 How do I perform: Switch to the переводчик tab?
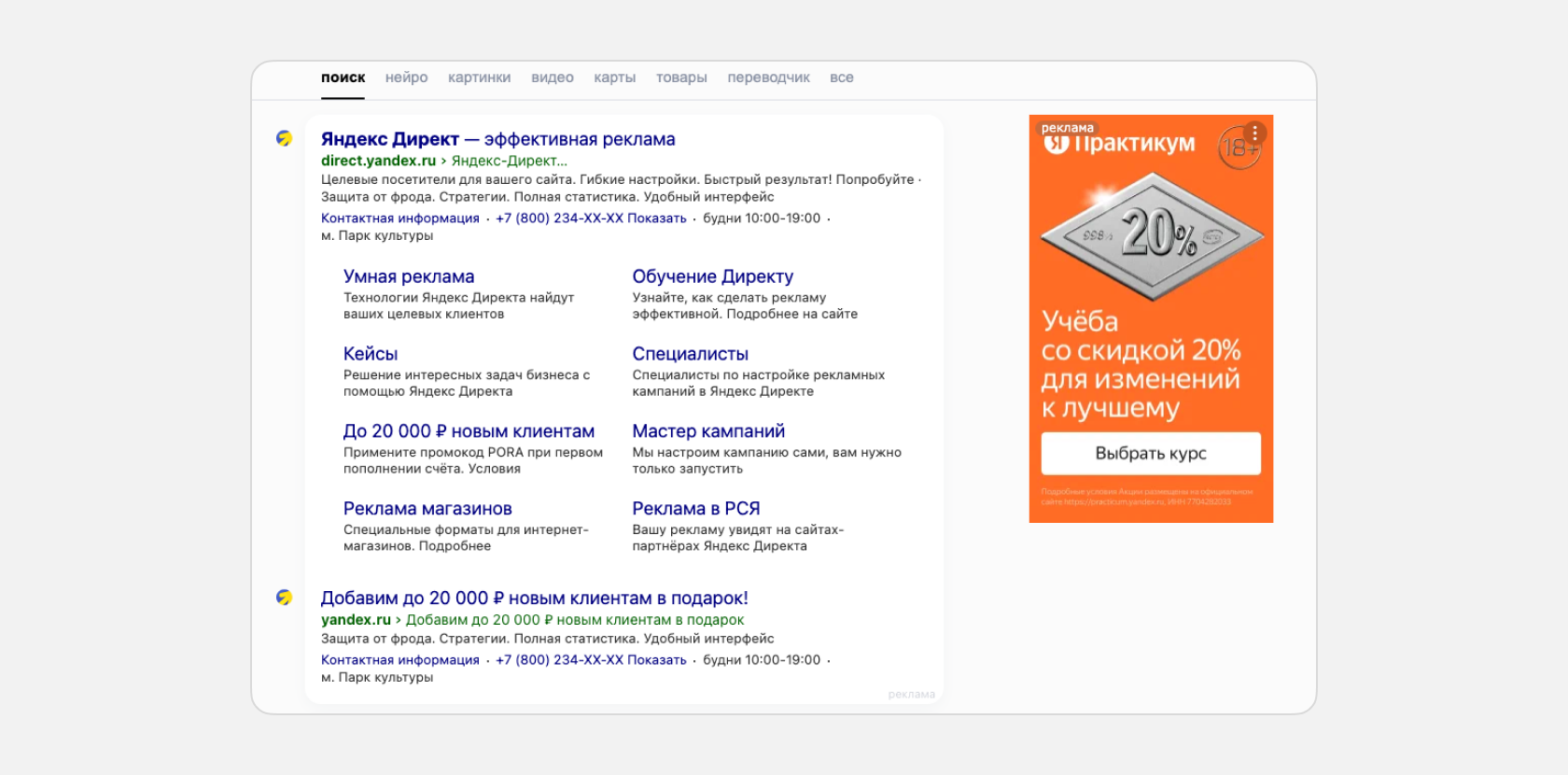[x=768, y=77]
